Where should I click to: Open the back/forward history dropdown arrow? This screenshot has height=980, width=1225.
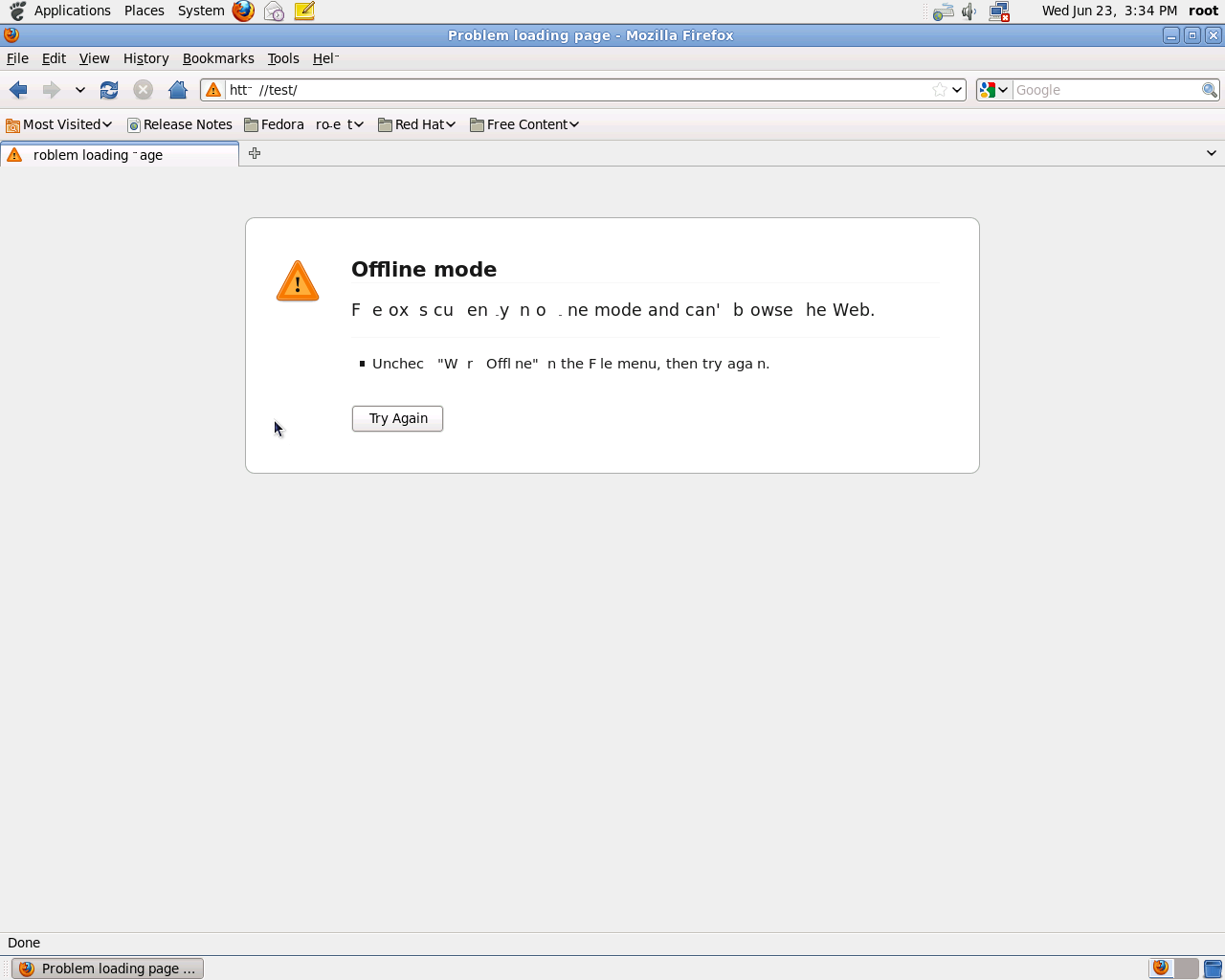point(80,90)
